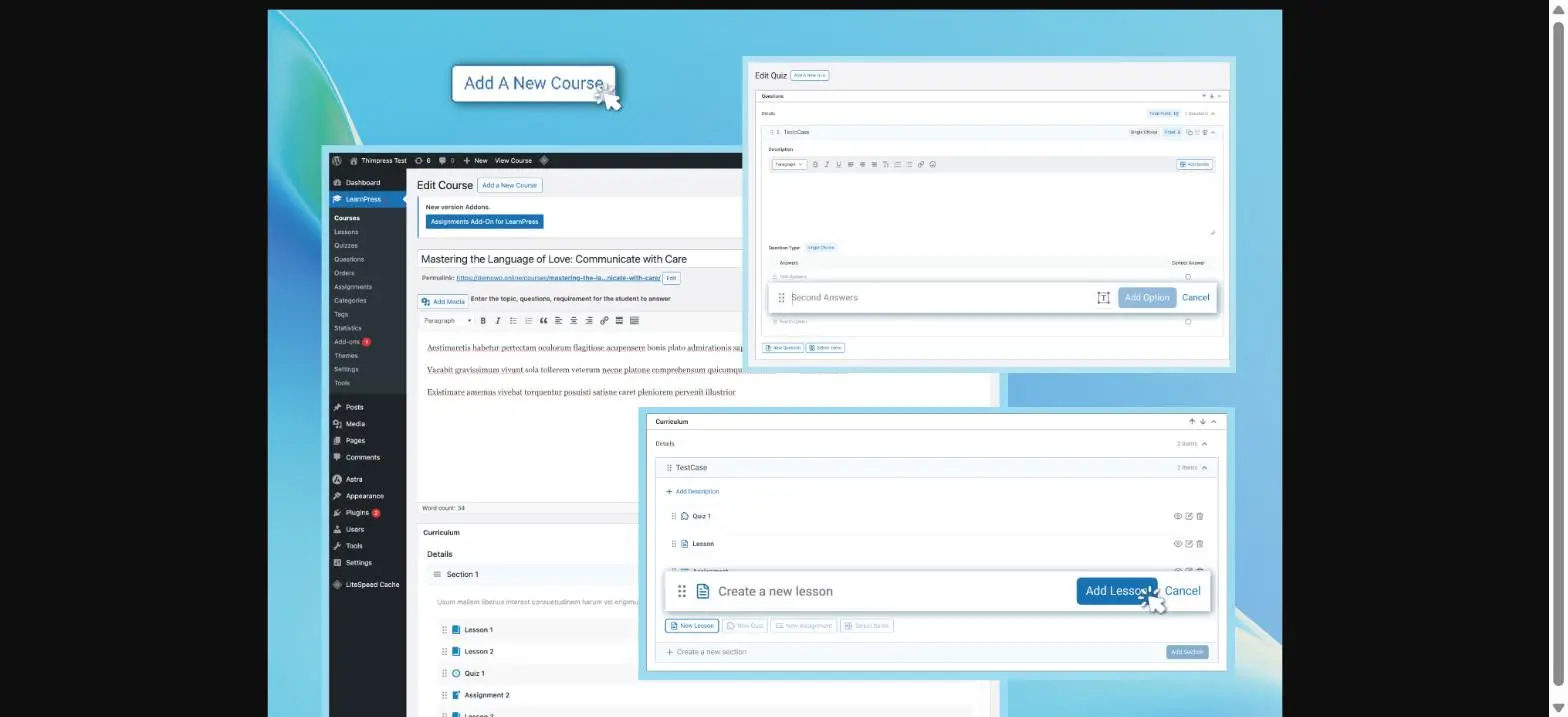This screenshot has width=1568, height=717.
Task: Mark first answer as correct radio
Action: tap(1188, 277)
